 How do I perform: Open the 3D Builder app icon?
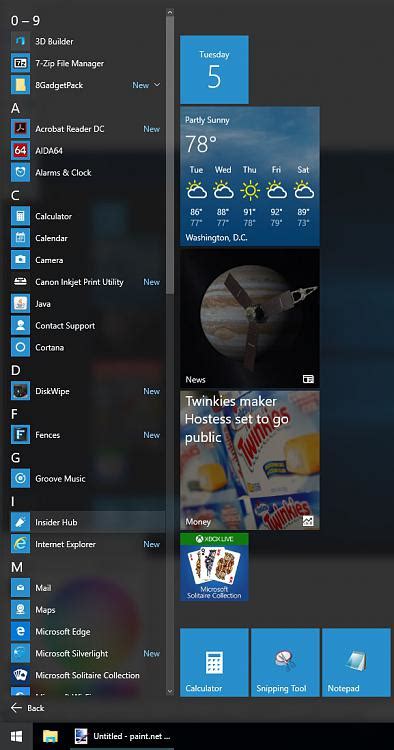[20, 42]
